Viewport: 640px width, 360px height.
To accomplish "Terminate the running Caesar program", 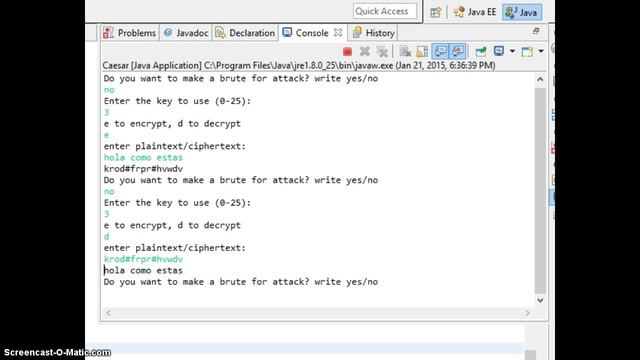I will (347, 51).
